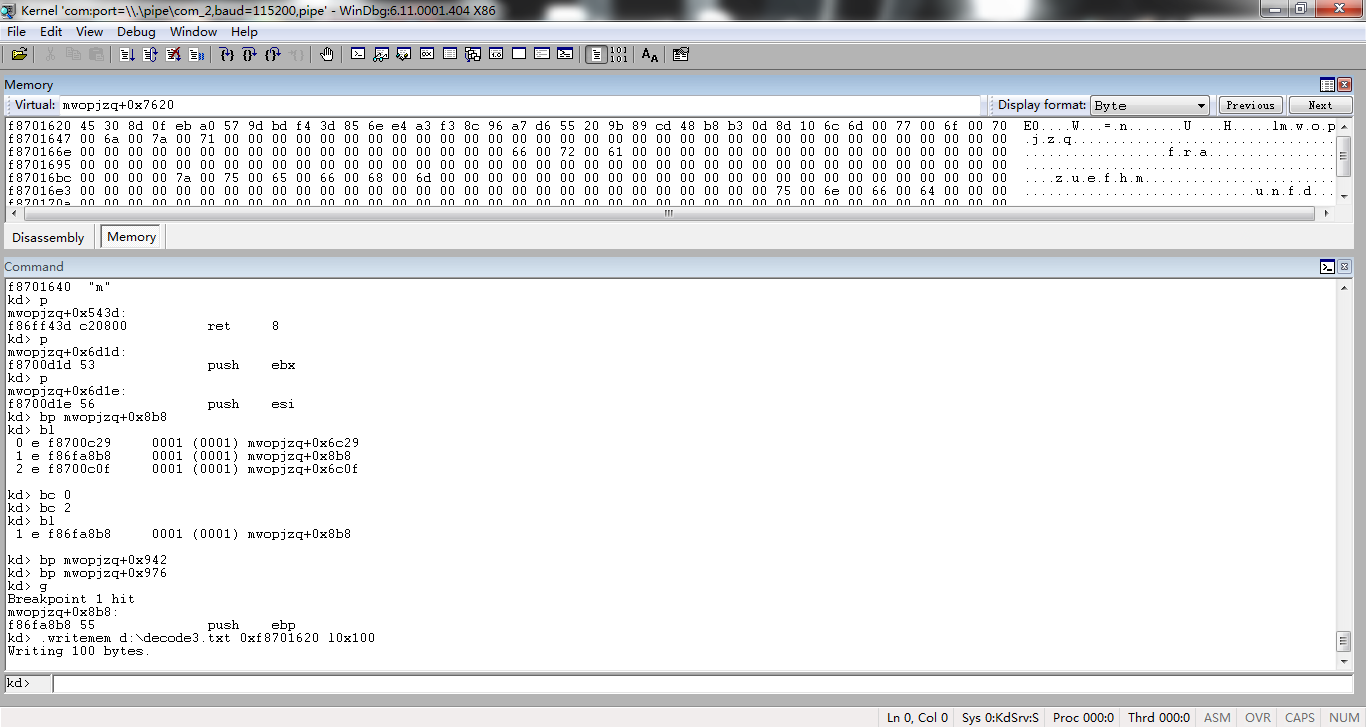Close the Memory docked window
Viewport: 1366px width, 728px height.
[x=1344, y=85]
